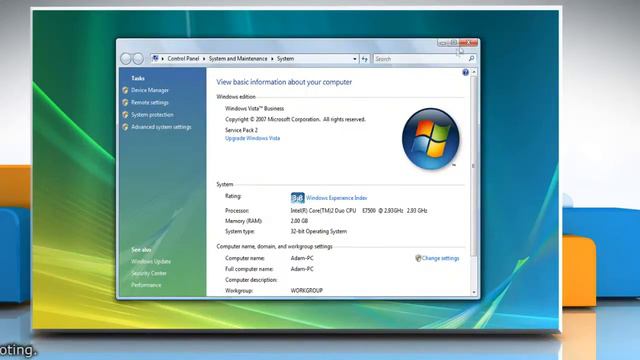The height and width of the screenshot is (360, 640).
Task: Click the 'Service Pack 2' text
Action: [241, 130]
